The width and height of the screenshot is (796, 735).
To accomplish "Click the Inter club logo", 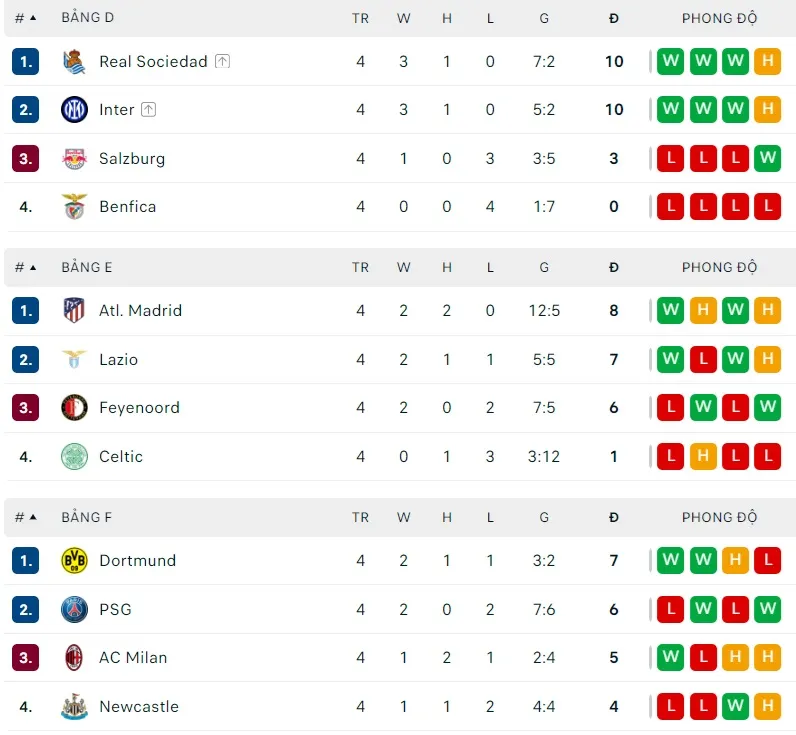I will pos(75,110).
